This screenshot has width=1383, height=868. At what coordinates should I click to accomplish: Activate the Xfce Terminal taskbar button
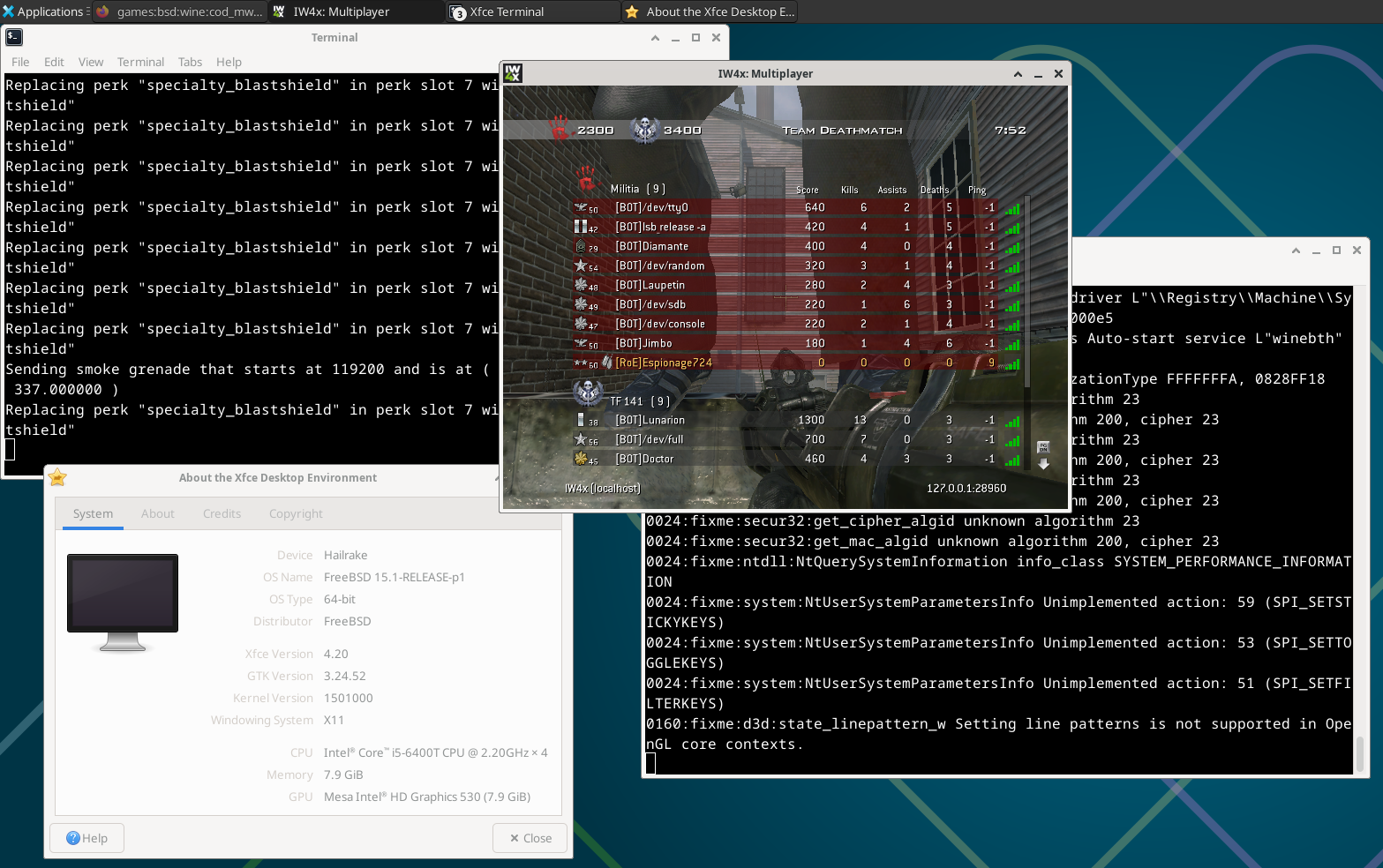point(533,11)
